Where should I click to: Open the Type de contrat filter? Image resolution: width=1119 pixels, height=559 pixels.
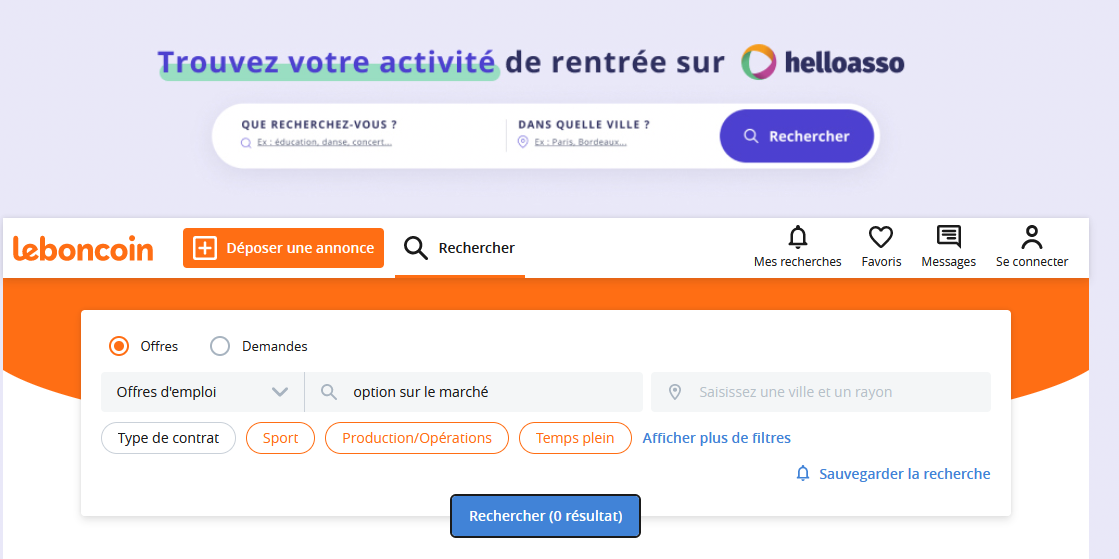click(x=168, y=438)
